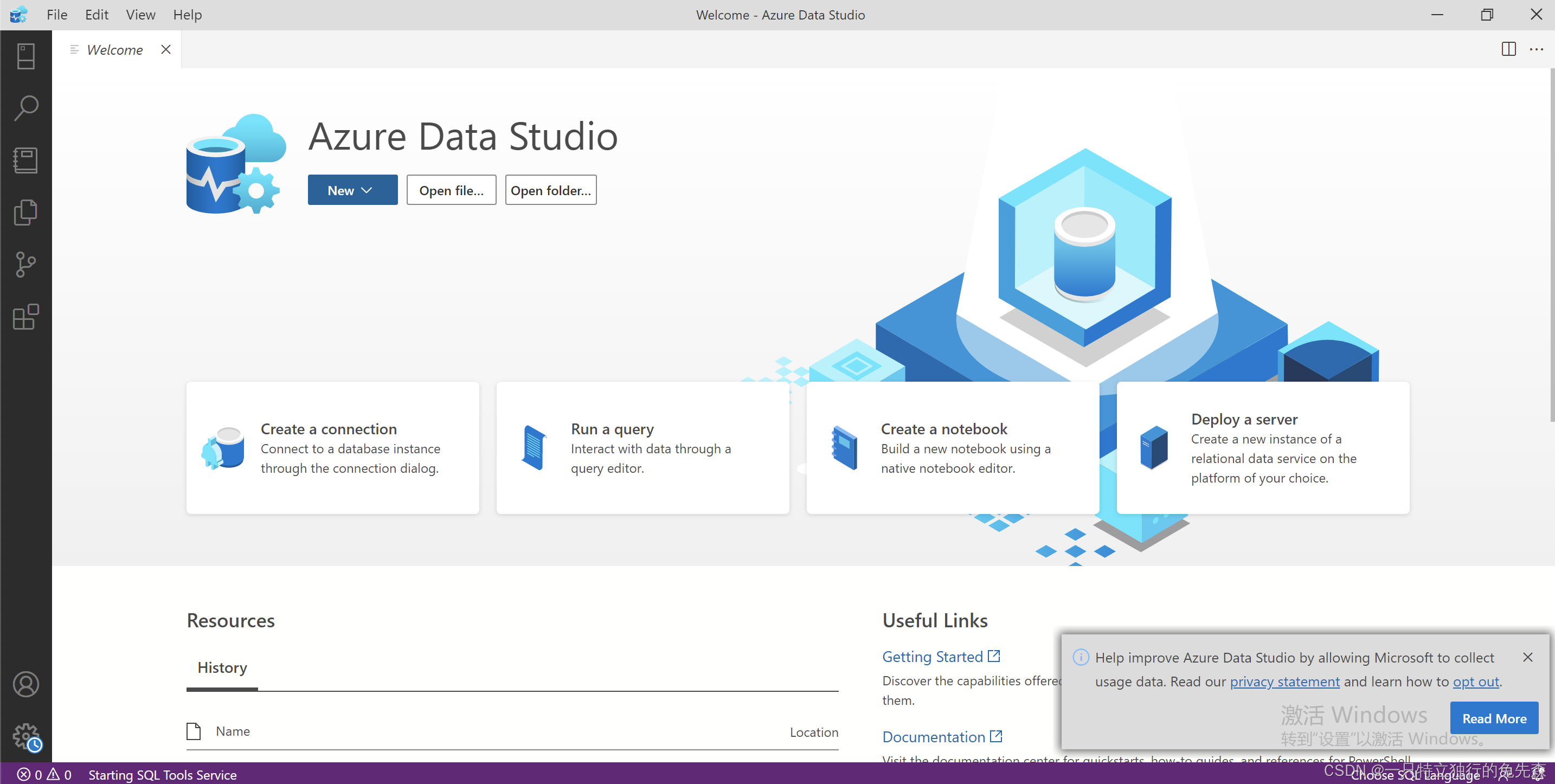Open the Connections view in sidebar
This screenshot has width=1555, height=784.
click(x=25, y=55)
